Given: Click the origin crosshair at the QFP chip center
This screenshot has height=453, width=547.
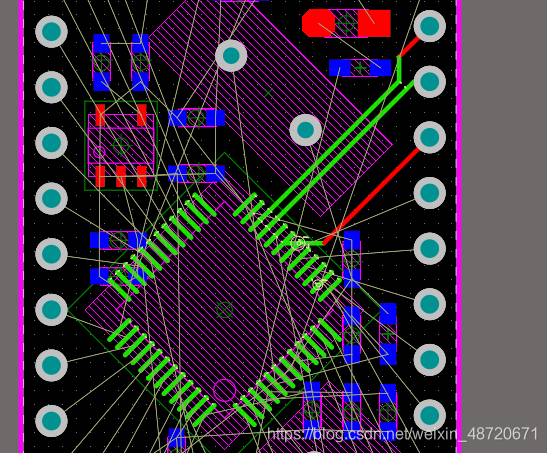Looking at the screenshot, I should [x=224, y=309].
